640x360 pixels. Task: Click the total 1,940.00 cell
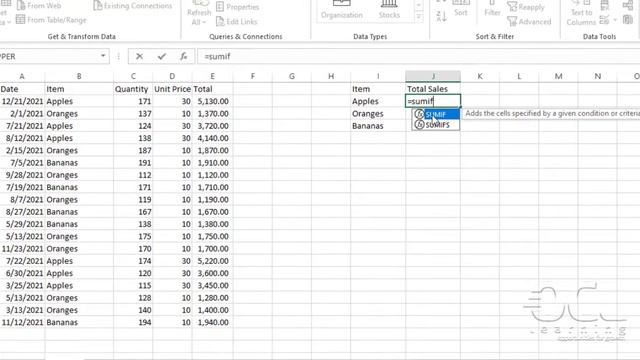(212, 322)
